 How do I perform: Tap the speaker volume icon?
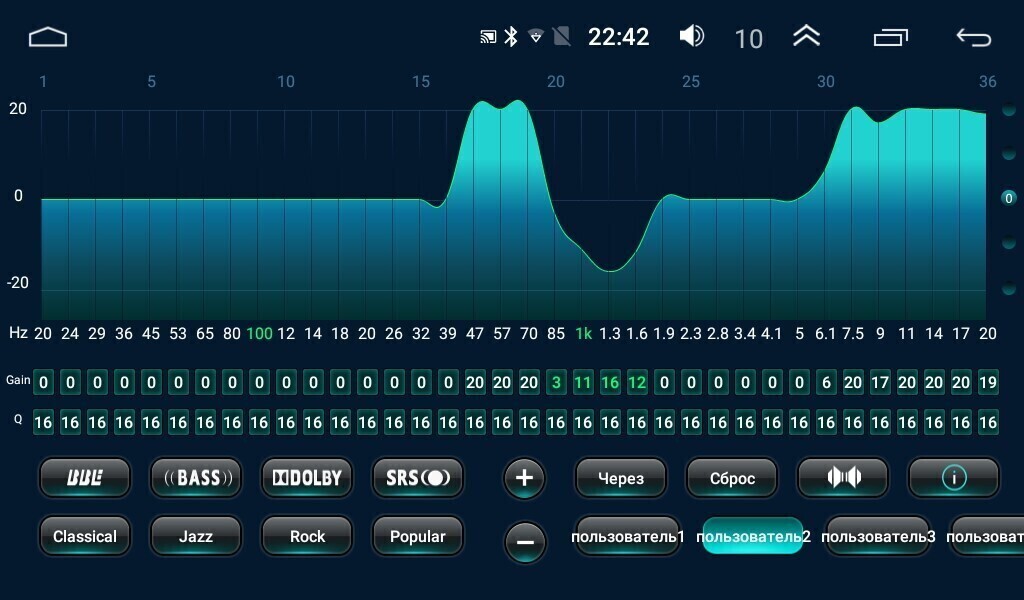click(691, 37)
